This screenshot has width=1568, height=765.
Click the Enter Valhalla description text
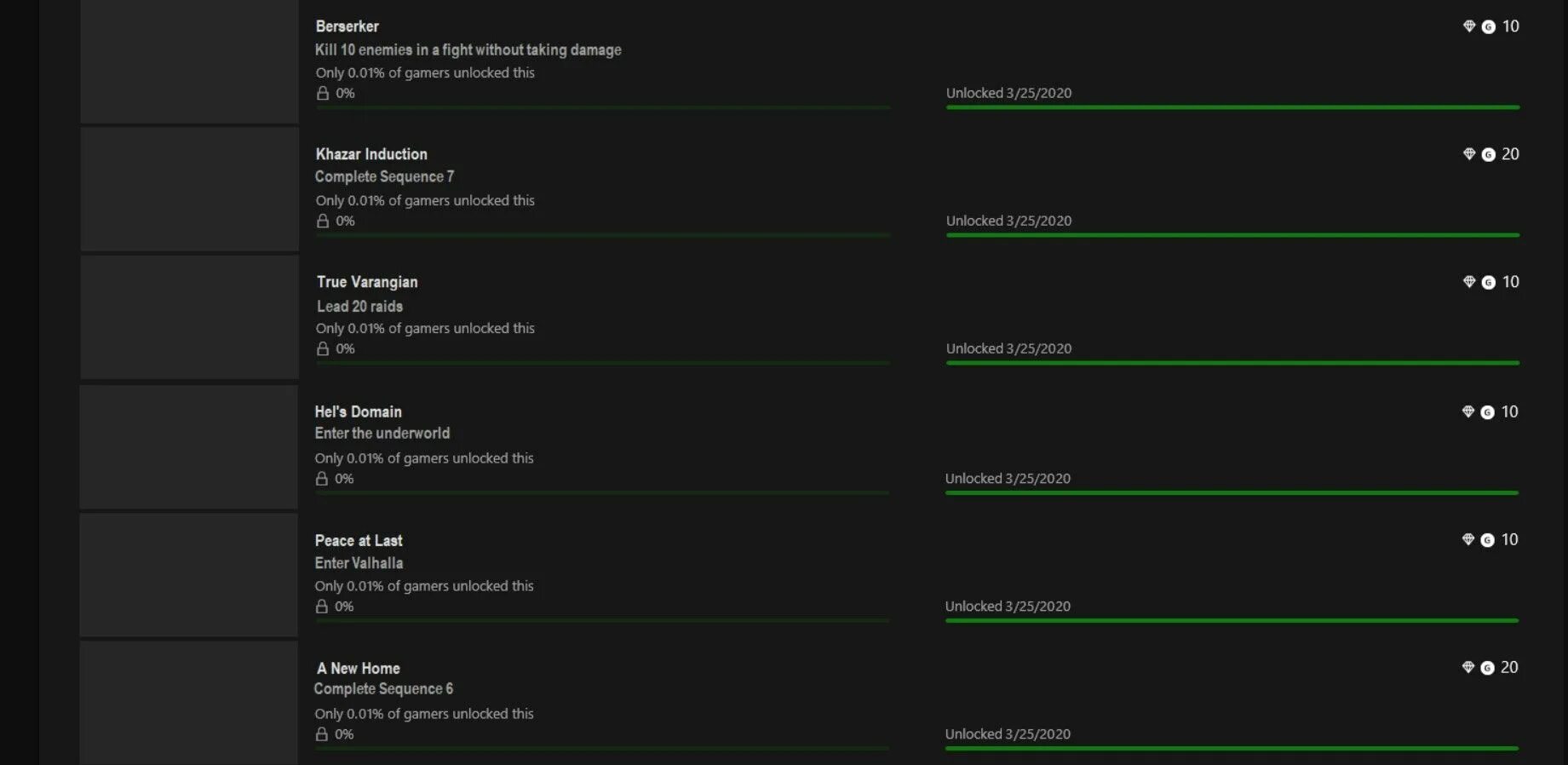[359, 563]
